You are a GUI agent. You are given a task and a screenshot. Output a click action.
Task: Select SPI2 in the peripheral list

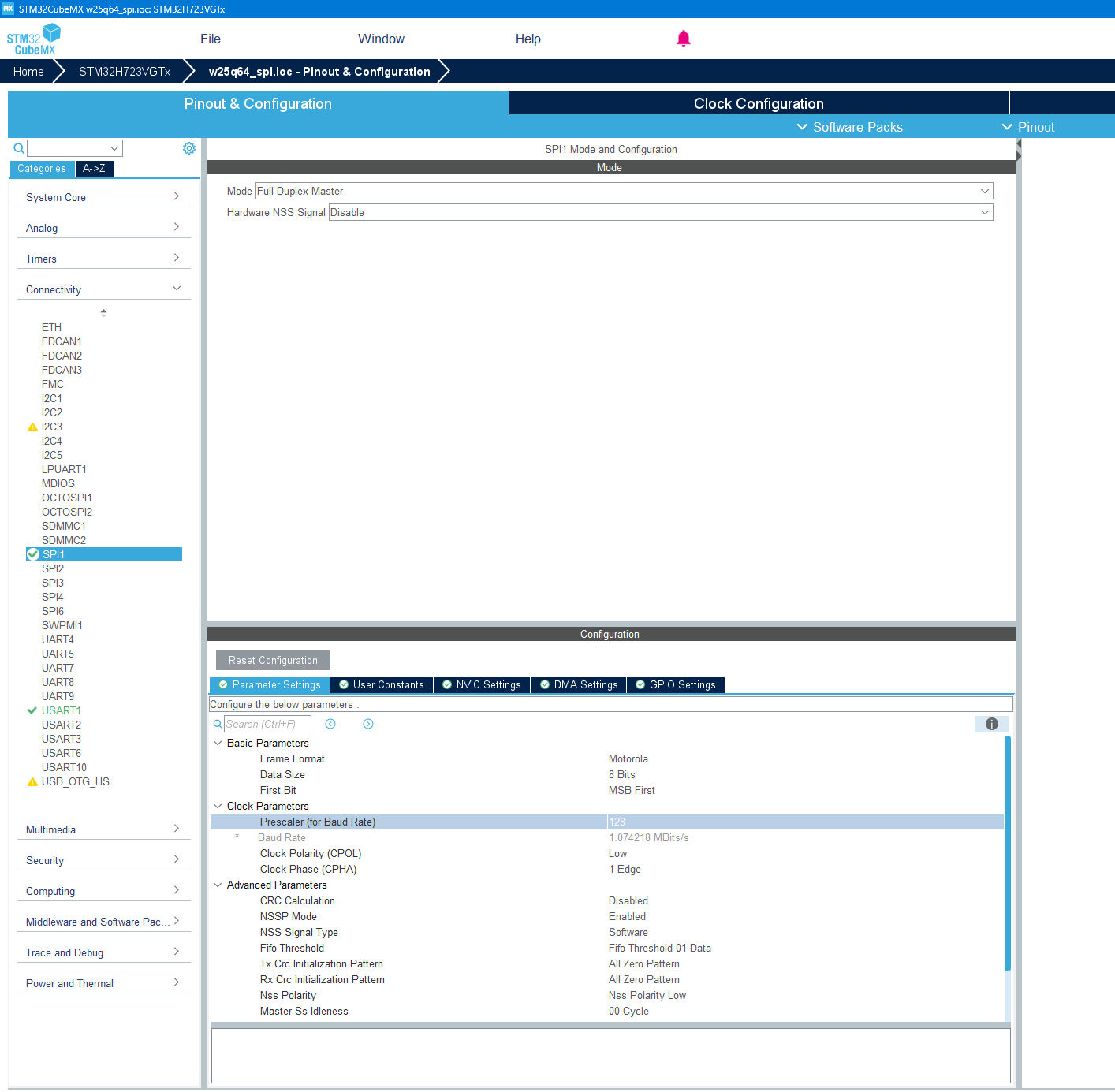(x=53, y=568)
